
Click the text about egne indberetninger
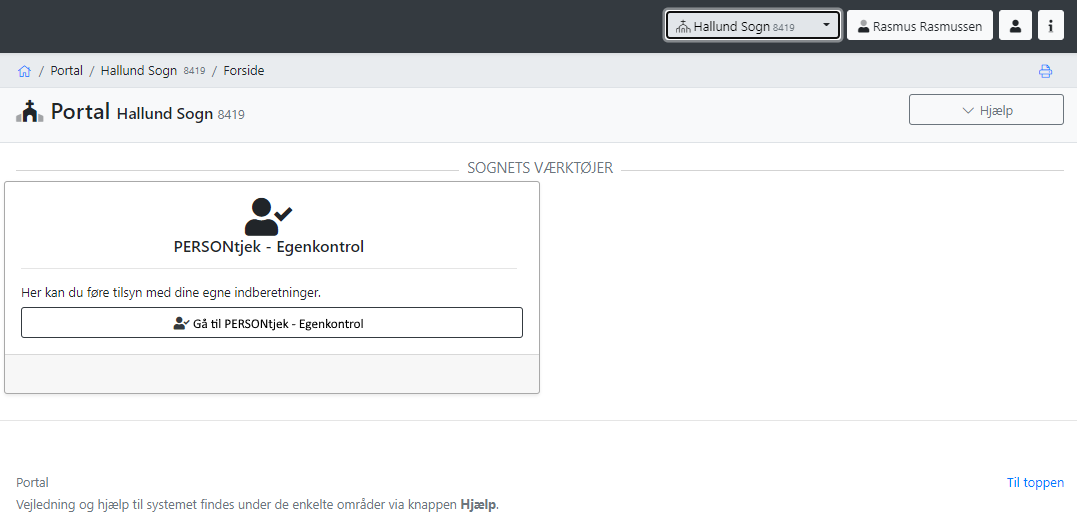[x=172, y=293]
